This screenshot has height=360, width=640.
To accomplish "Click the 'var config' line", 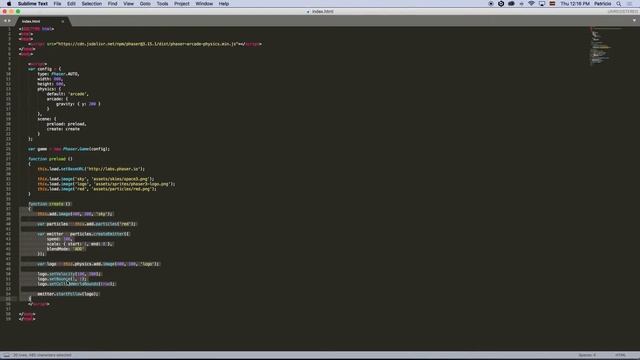I will (44, 69).
